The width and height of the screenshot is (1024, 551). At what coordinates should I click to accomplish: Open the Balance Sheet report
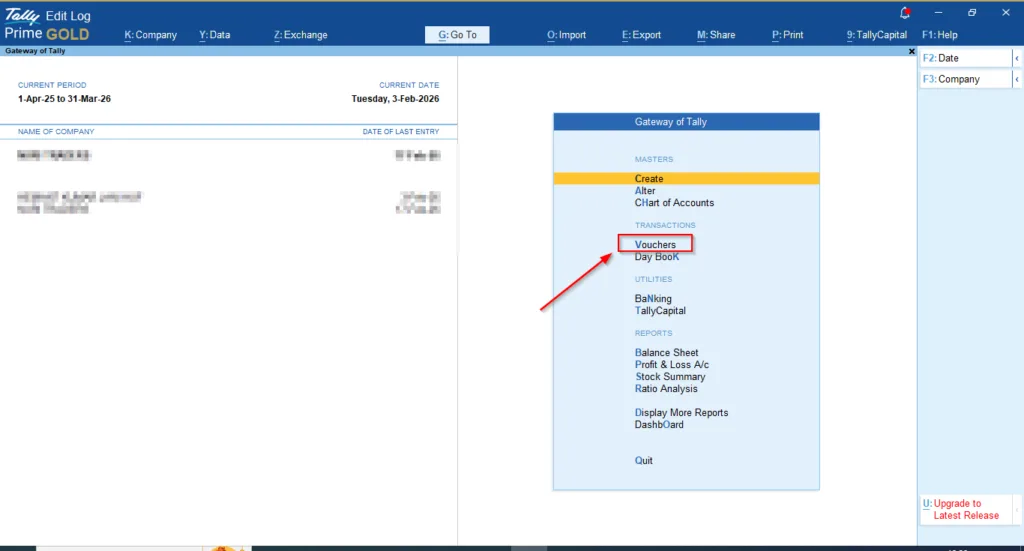pos(666,353)
